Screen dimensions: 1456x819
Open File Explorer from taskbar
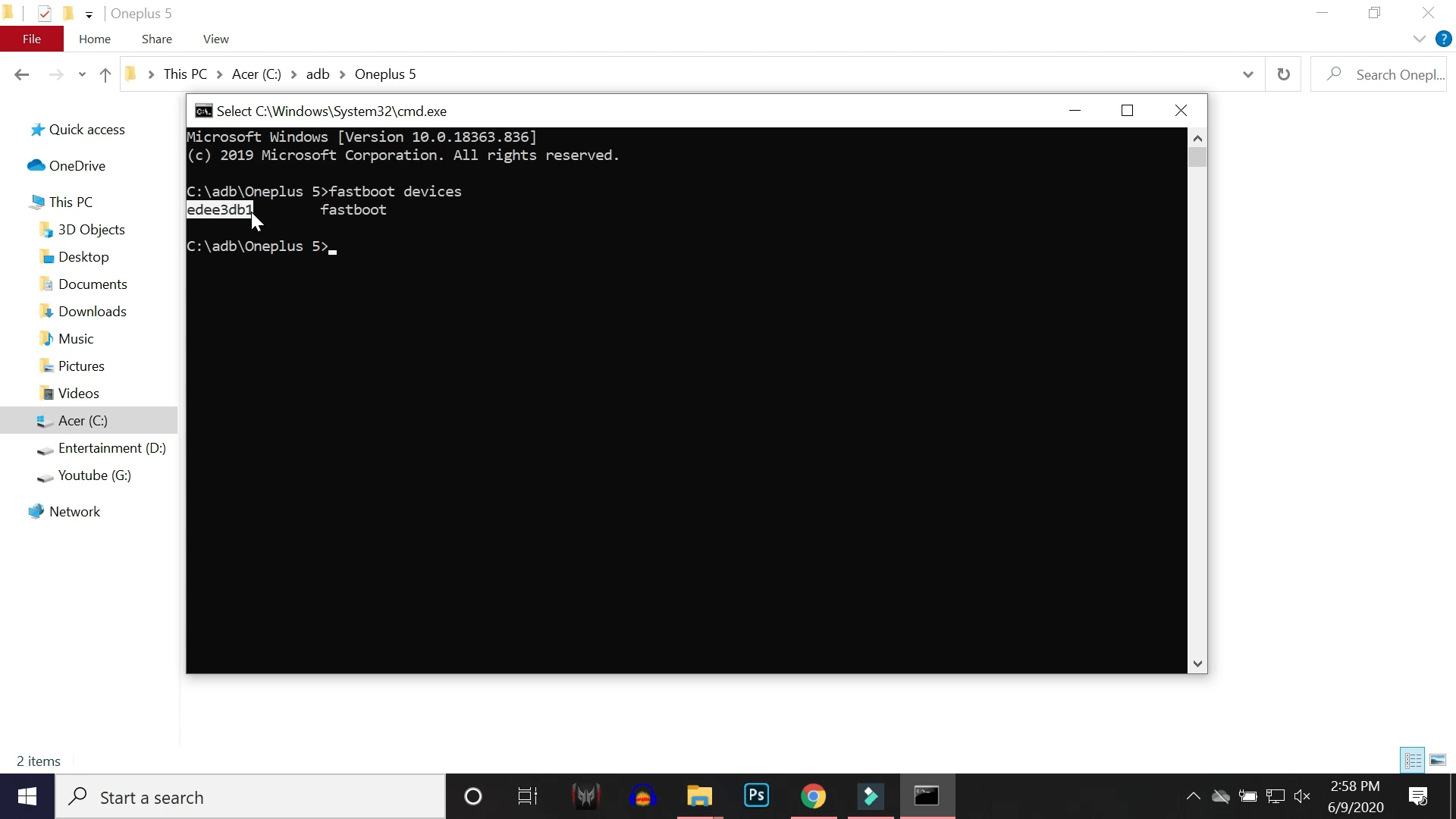click(699, 796)
